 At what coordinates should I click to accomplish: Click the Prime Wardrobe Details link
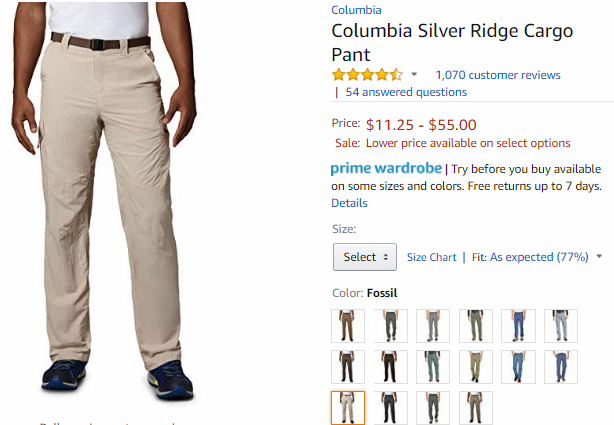click(349, 203)
